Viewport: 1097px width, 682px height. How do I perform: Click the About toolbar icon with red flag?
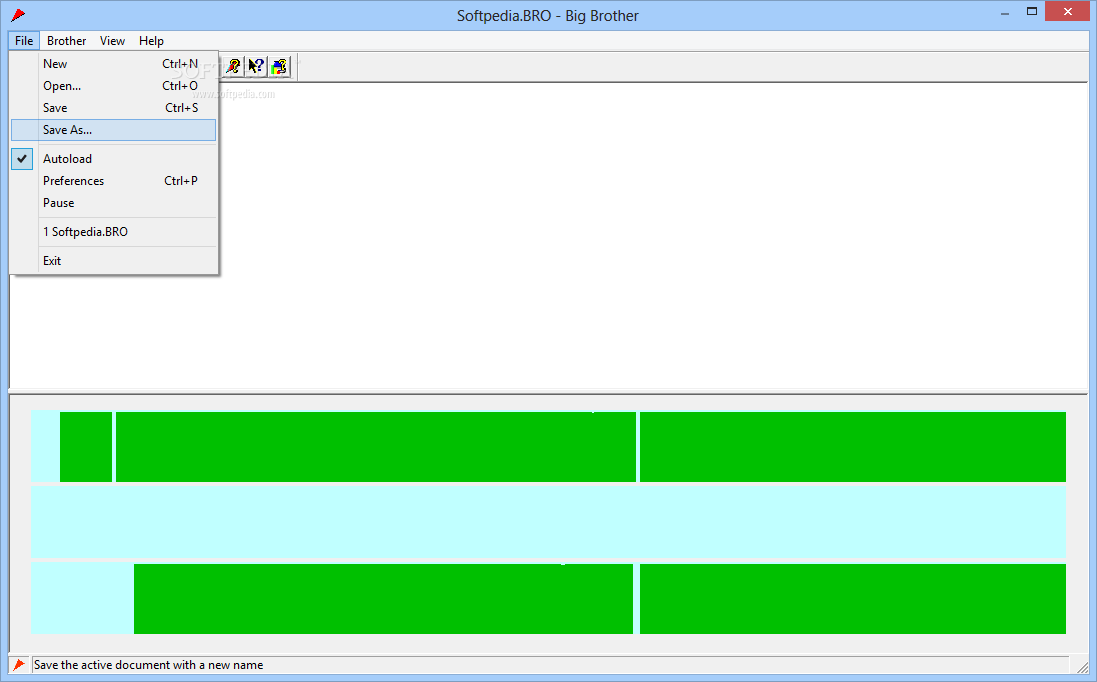[233, 66]
